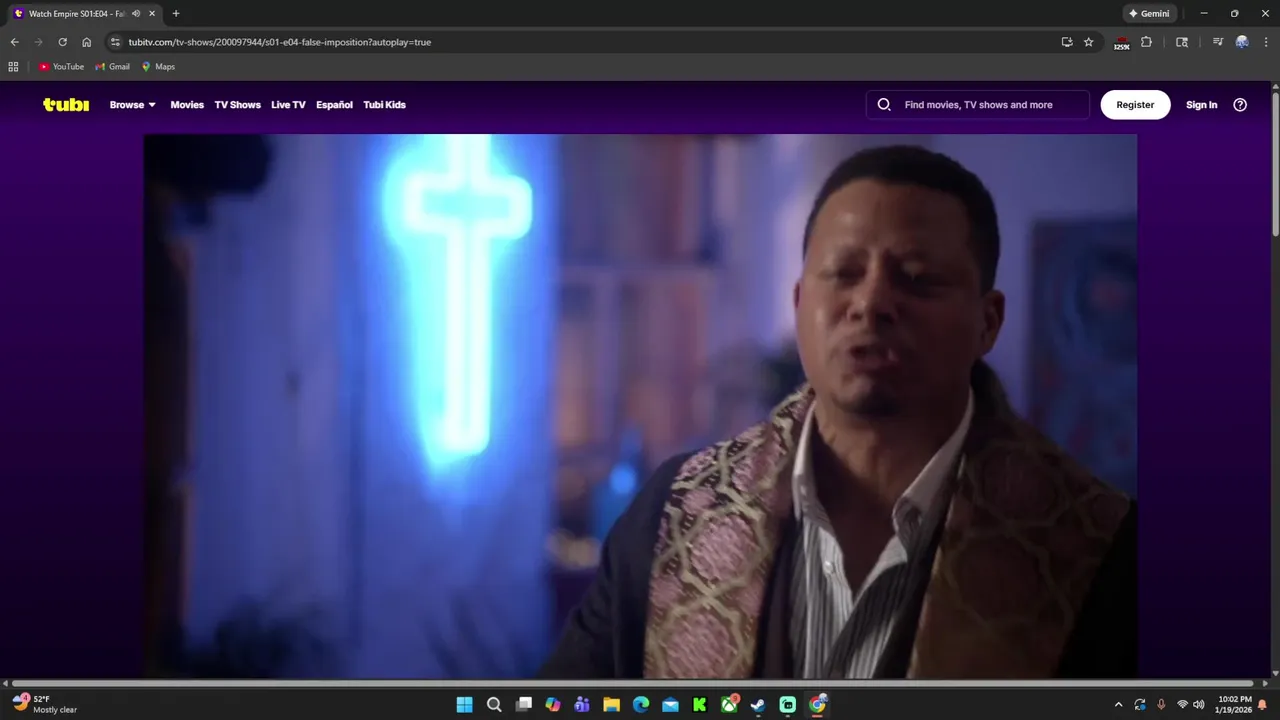Go to Movies section
The image size is (1280, 720).
point(187,104)
